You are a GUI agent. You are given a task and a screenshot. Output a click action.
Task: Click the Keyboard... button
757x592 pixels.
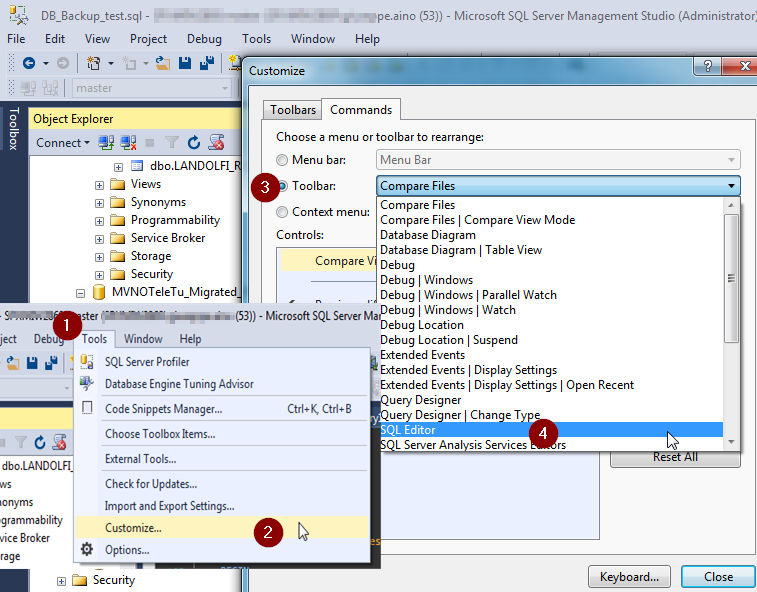[x=629, y=577]
